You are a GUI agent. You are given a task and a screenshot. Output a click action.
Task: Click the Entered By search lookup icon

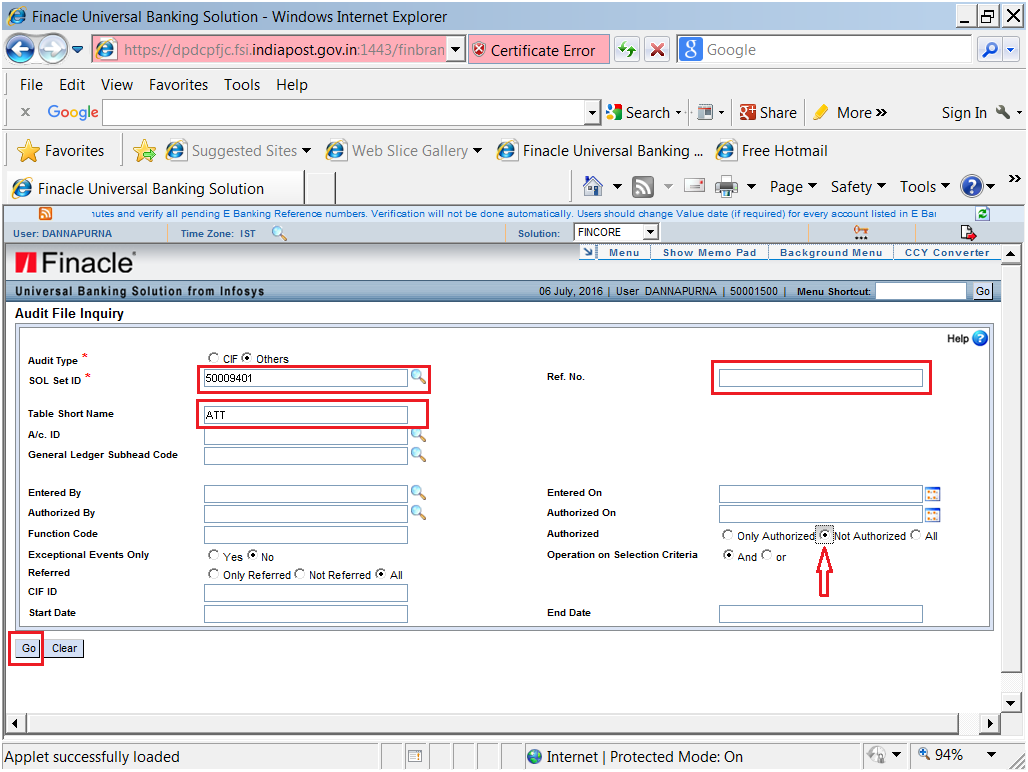tap(419, 493)
